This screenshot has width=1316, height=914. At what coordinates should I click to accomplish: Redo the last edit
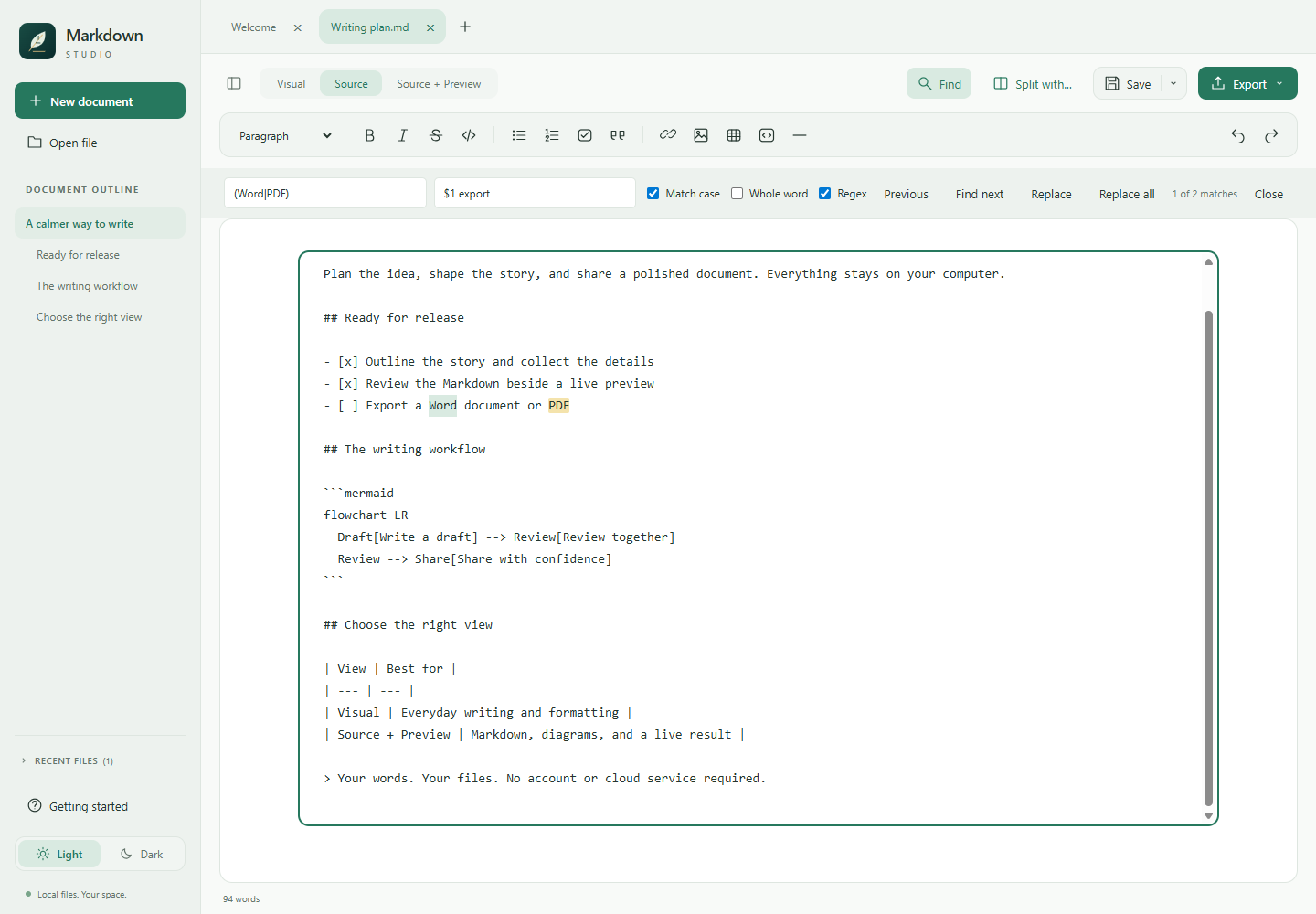1271,136
